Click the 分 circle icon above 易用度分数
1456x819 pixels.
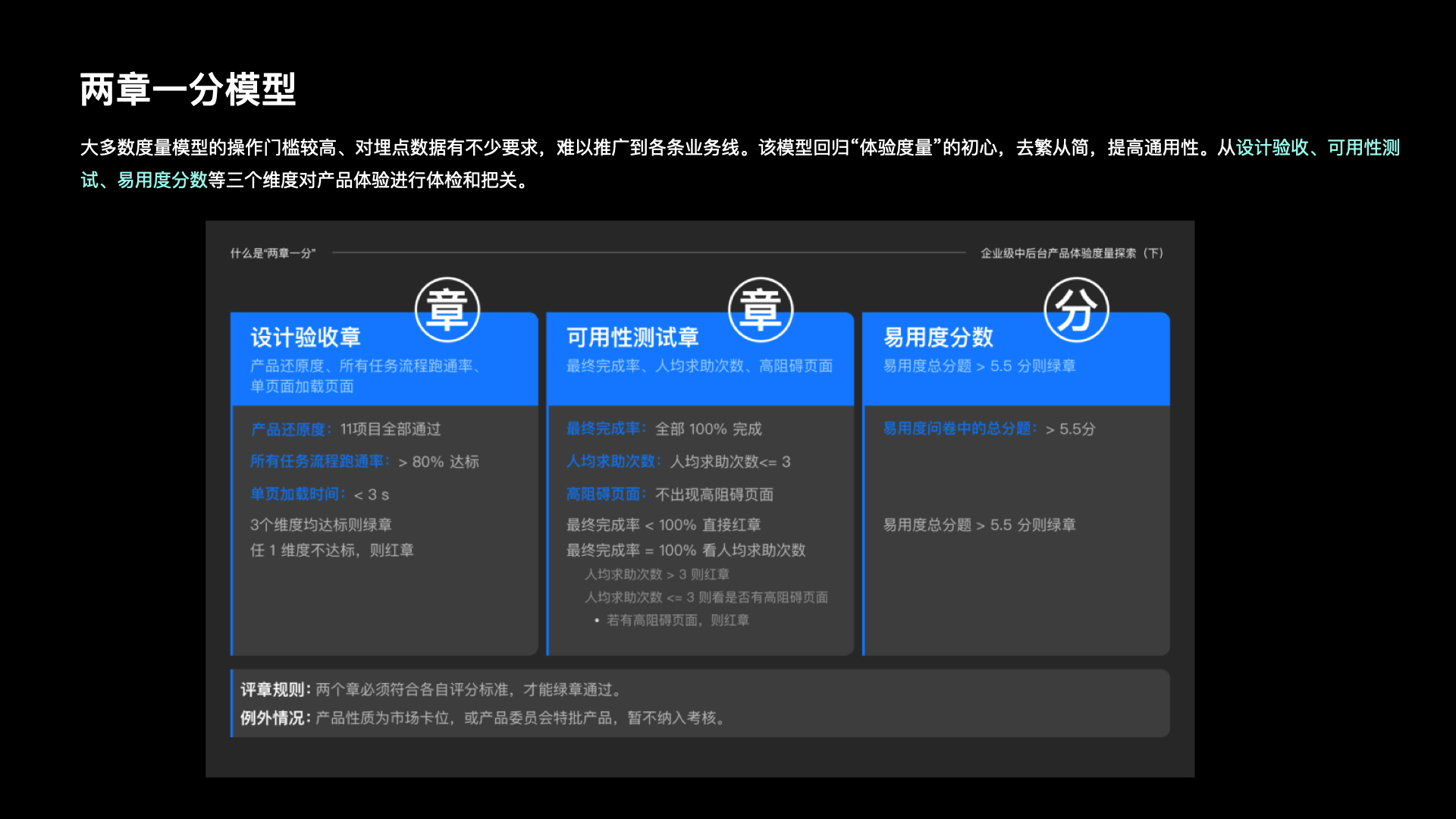(1078, 309)
